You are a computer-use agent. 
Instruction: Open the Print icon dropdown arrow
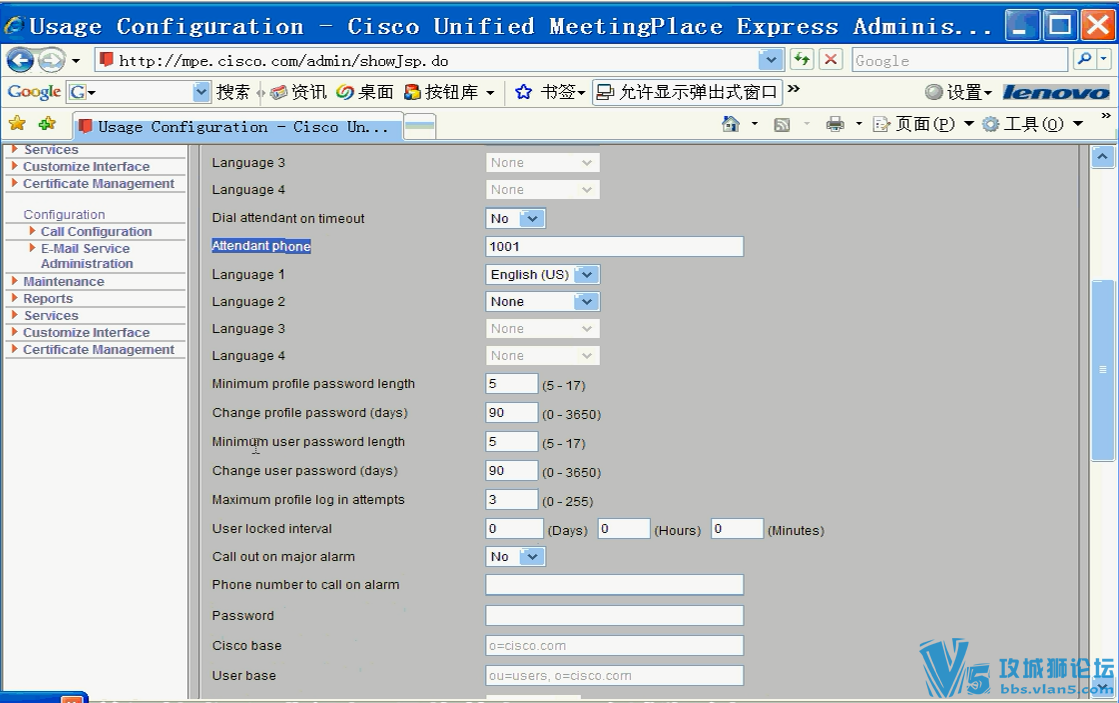(x=859, y=124)
